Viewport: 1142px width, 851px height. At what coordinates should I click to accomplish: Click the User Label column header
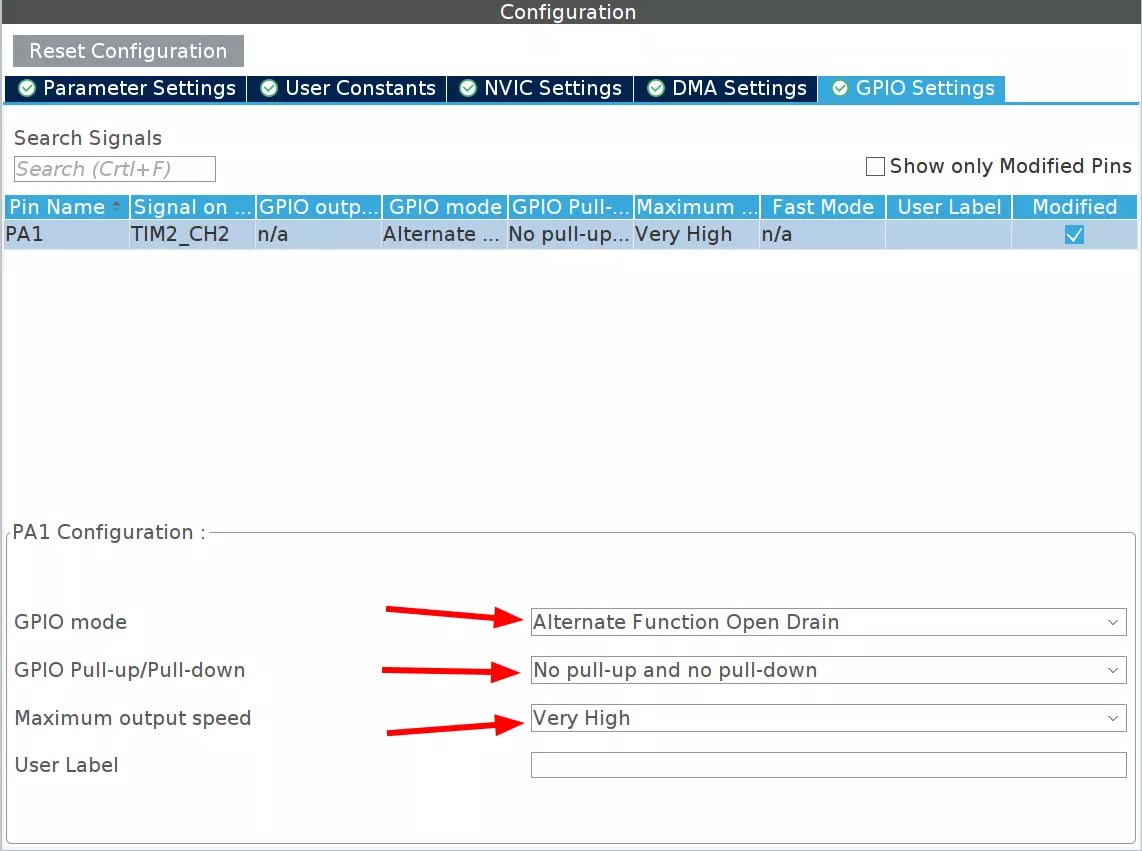(x=949, y=207)
